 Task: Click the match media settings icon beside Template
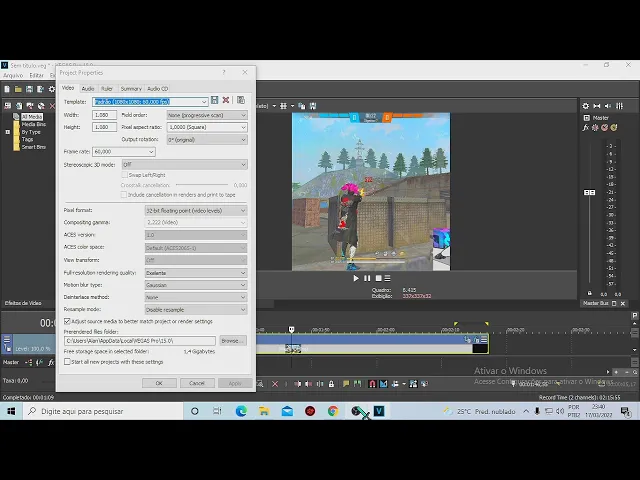(241, 100)
